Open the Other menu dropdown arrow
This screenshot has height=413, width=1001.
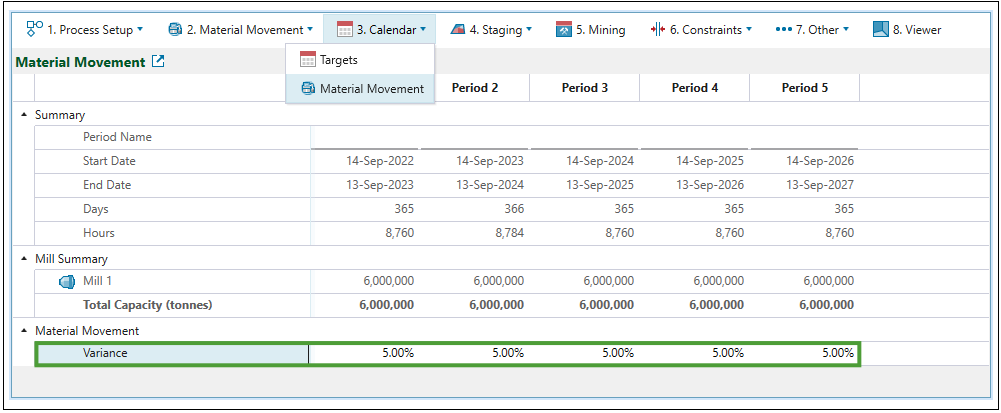point(846,30)
